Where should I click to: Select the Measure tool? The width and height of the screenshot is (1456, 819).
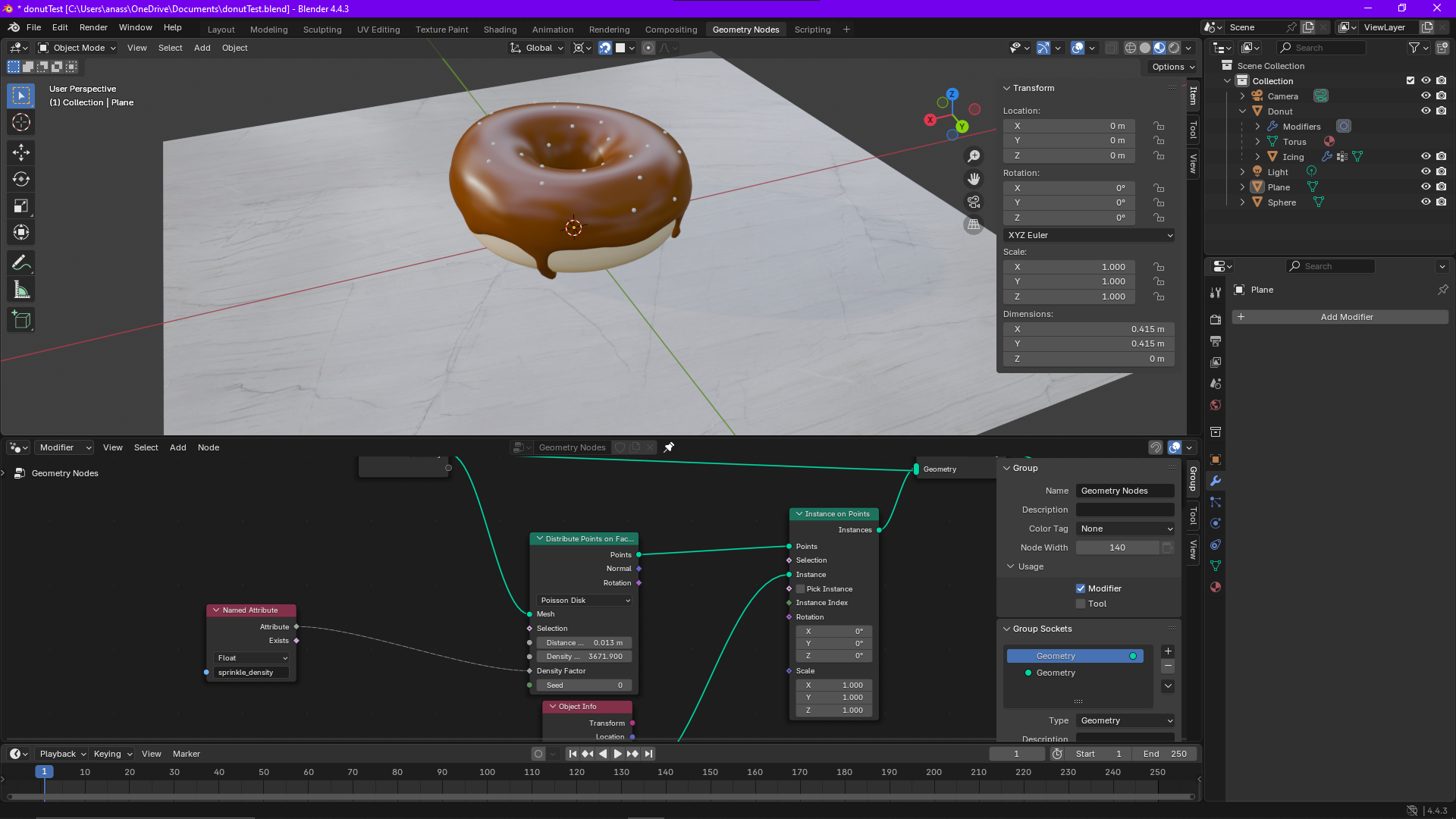coord(21,290)
